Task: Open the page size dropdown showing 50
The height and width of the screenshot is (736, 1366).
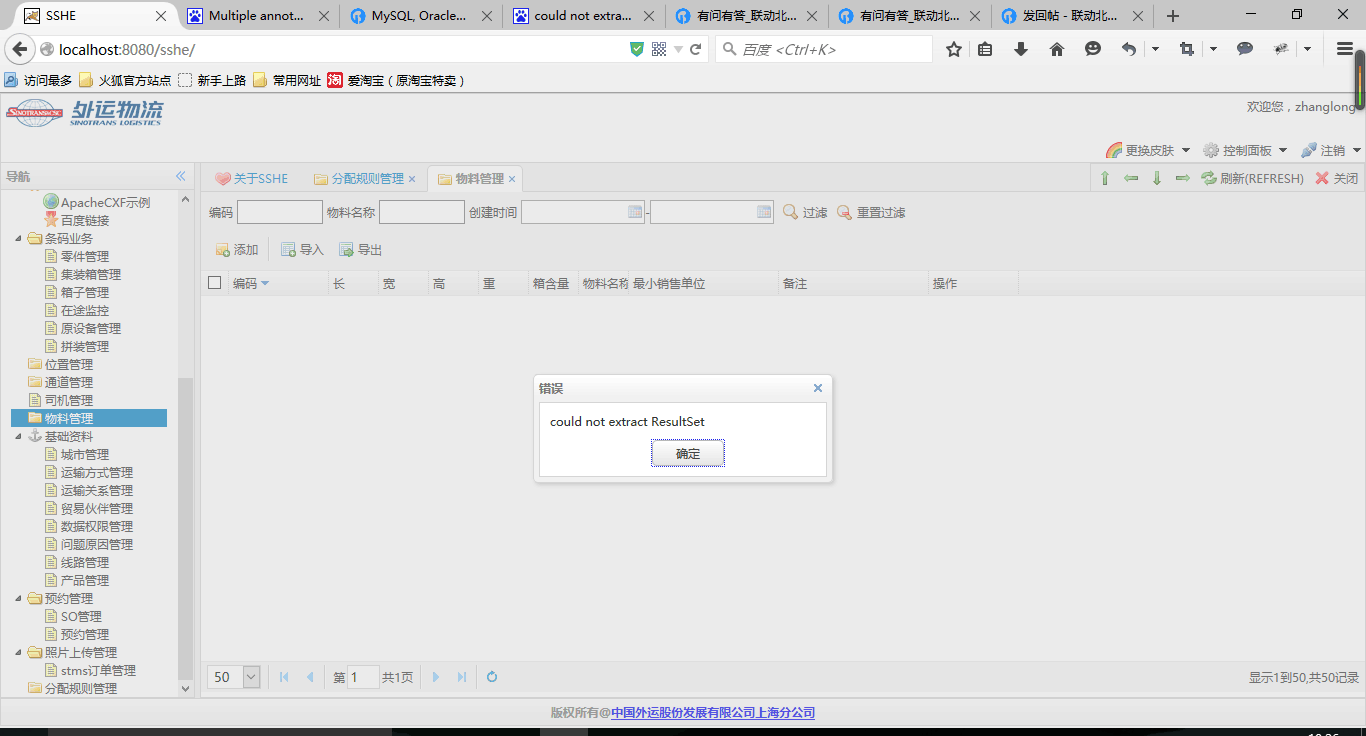Action: [x=249, y=677]
